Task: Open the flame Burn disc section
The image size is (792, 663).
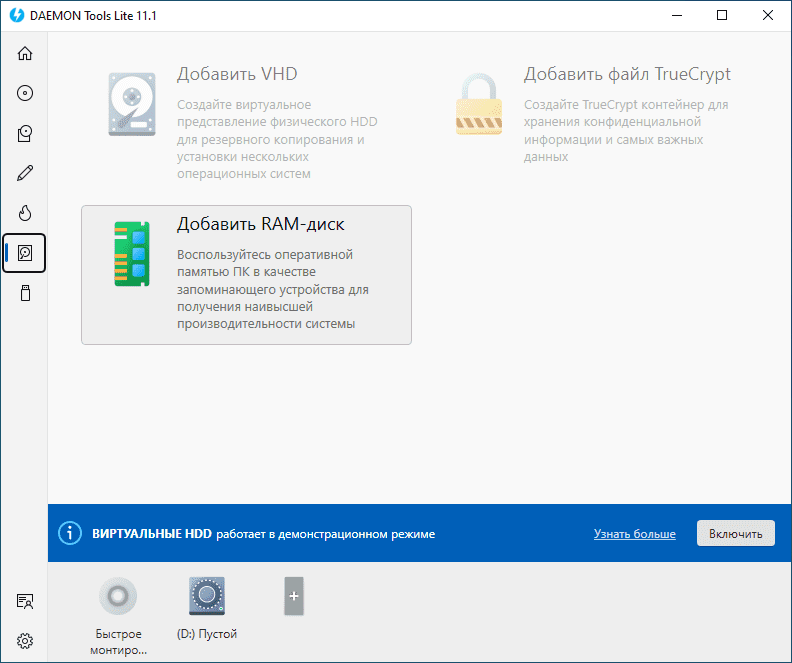Action: tap(25, 213)
